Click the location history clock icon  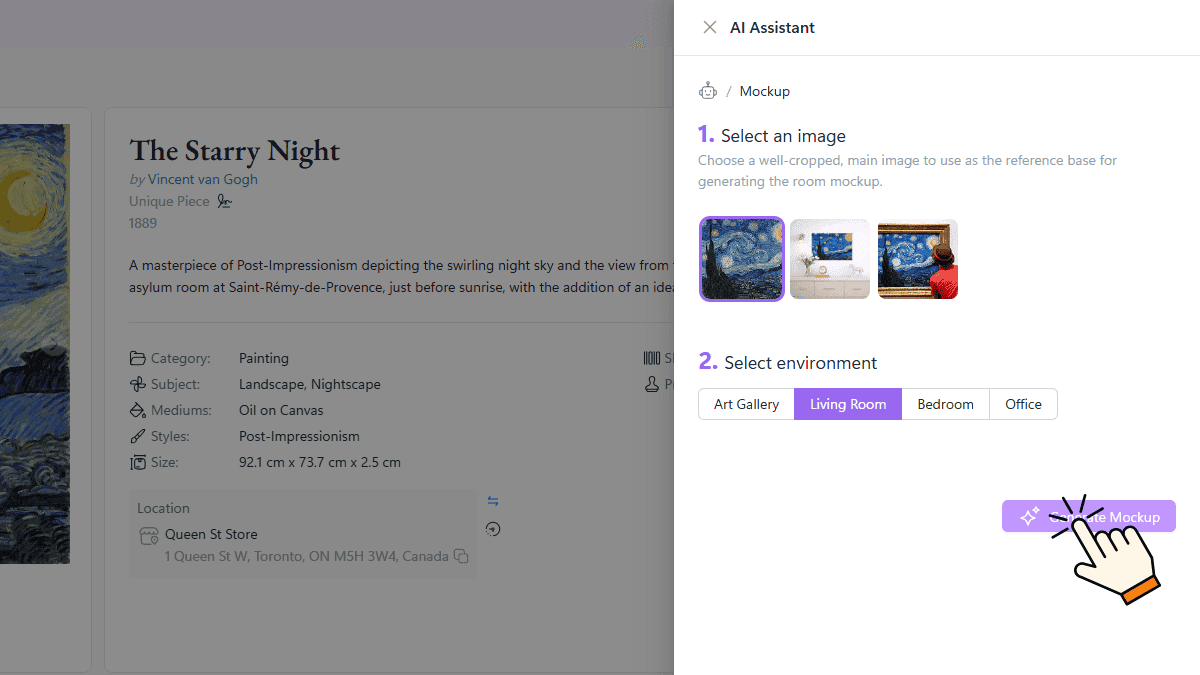pyautogui.click(x=492, y=529)
